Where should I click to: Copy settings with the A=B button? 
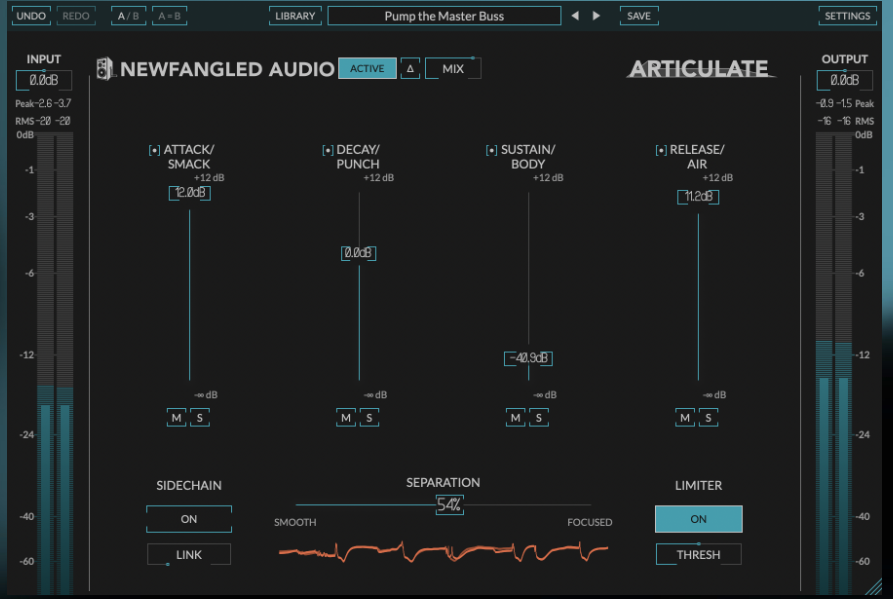point(169,16)
